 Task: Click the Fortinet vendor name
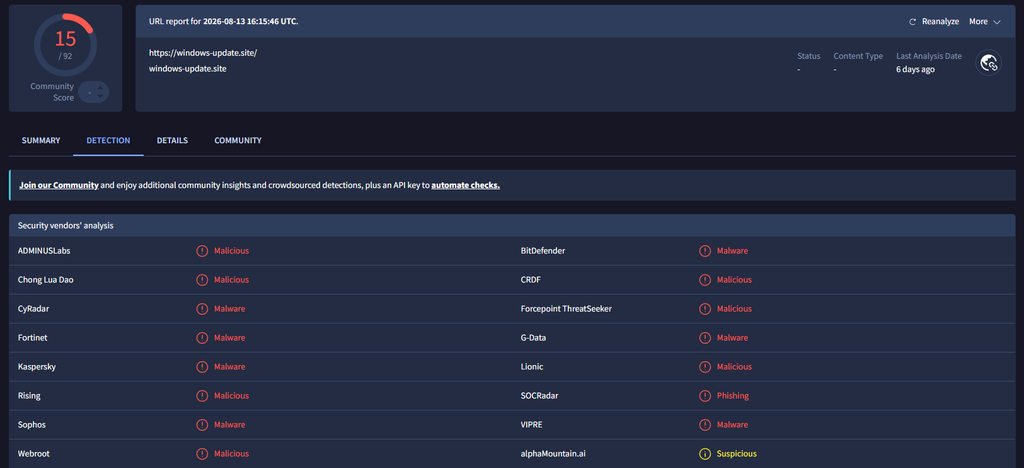pos(33,337)
